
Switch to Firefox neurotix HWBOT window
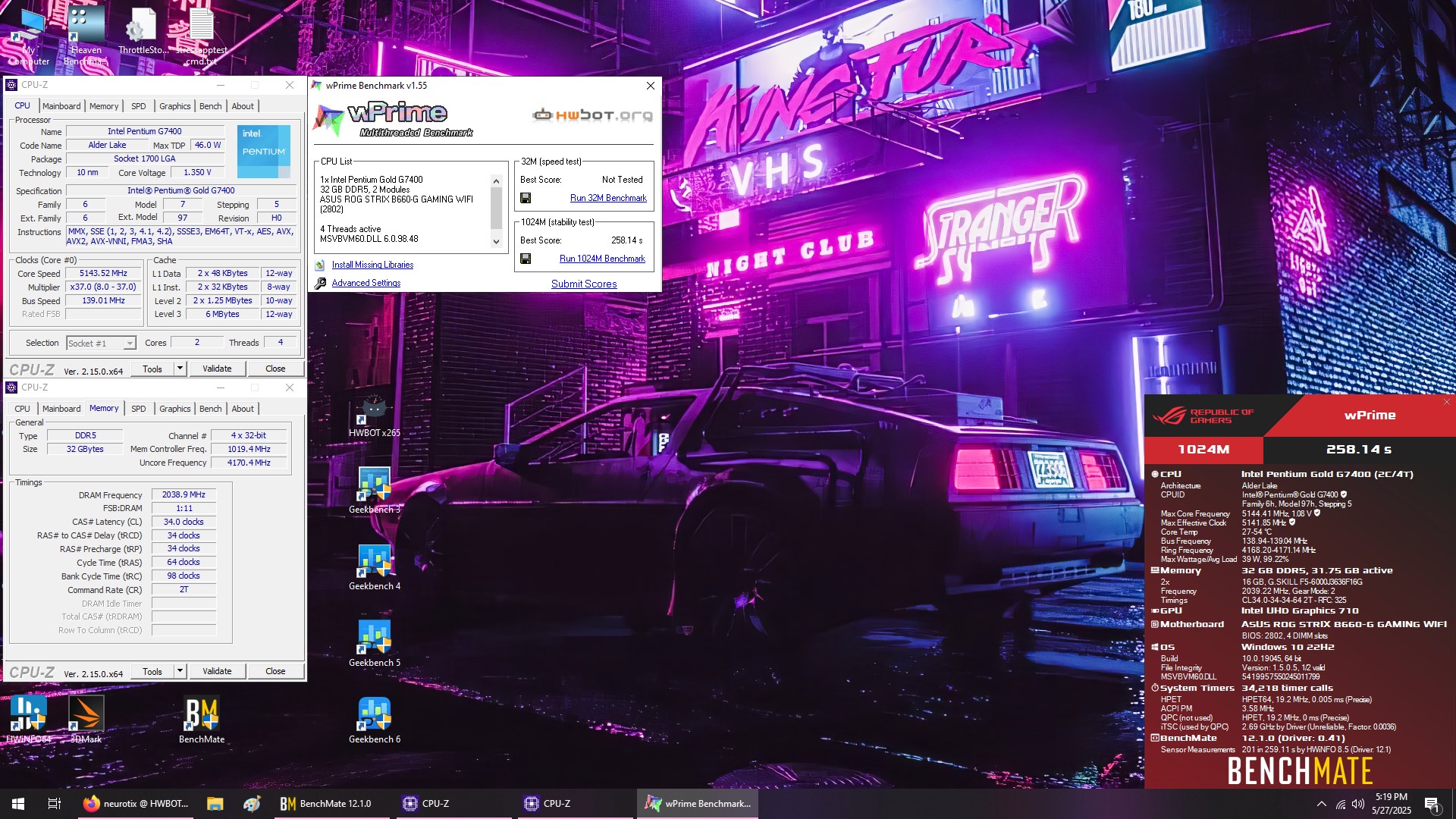point(136,804)
